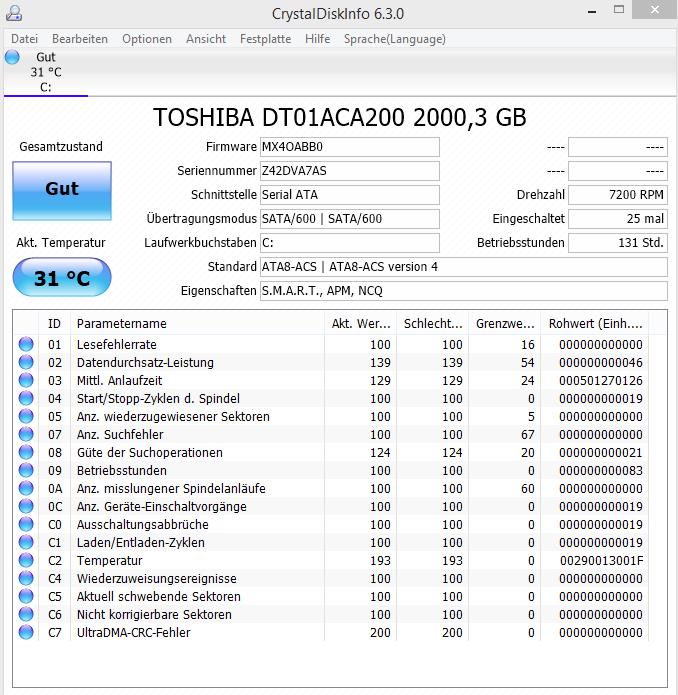Click the drive title TOSHIBA DT01ACA200 2000,3 GB
678x695 pixels.
[x=340, y=117]
